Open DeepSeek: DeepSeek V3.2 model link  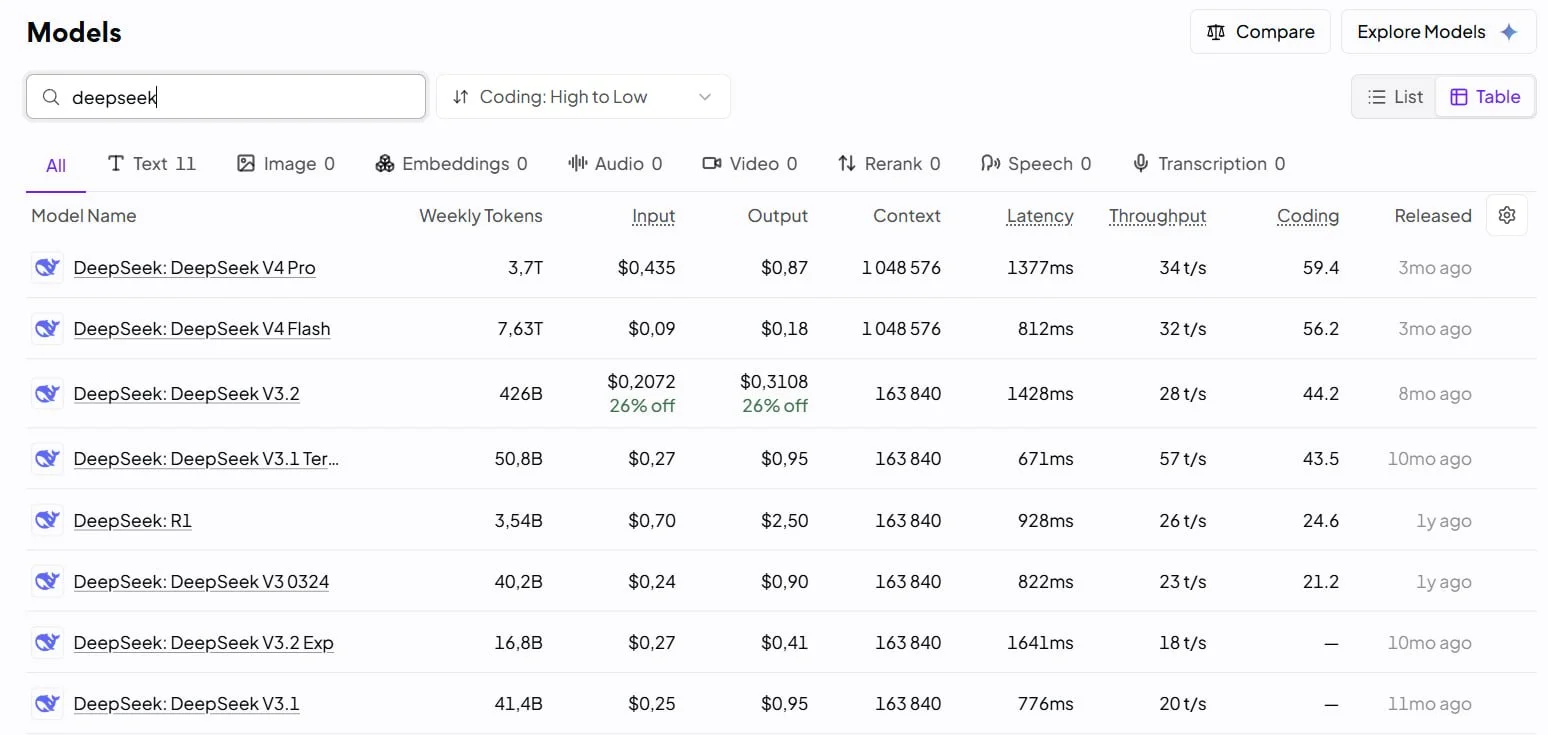187,394
